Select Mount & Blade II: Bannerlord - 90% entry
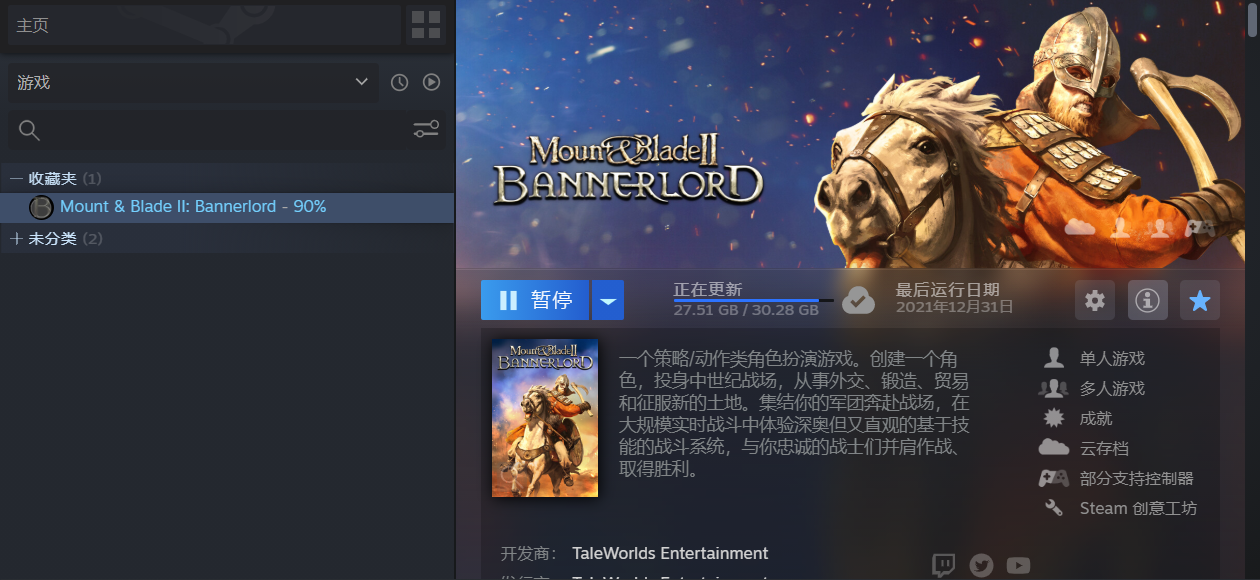The image size is (1260, 580). click(227, 207)
